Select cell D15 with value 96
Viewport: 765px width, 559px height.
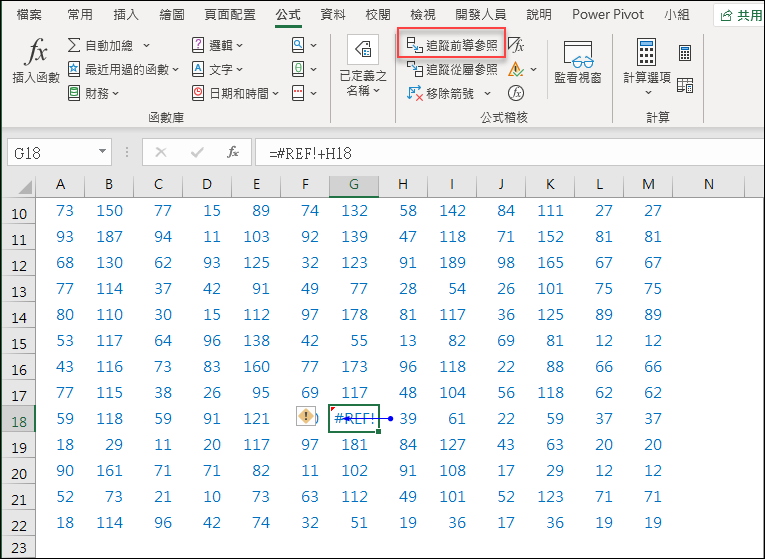click(x=207, y=340)
